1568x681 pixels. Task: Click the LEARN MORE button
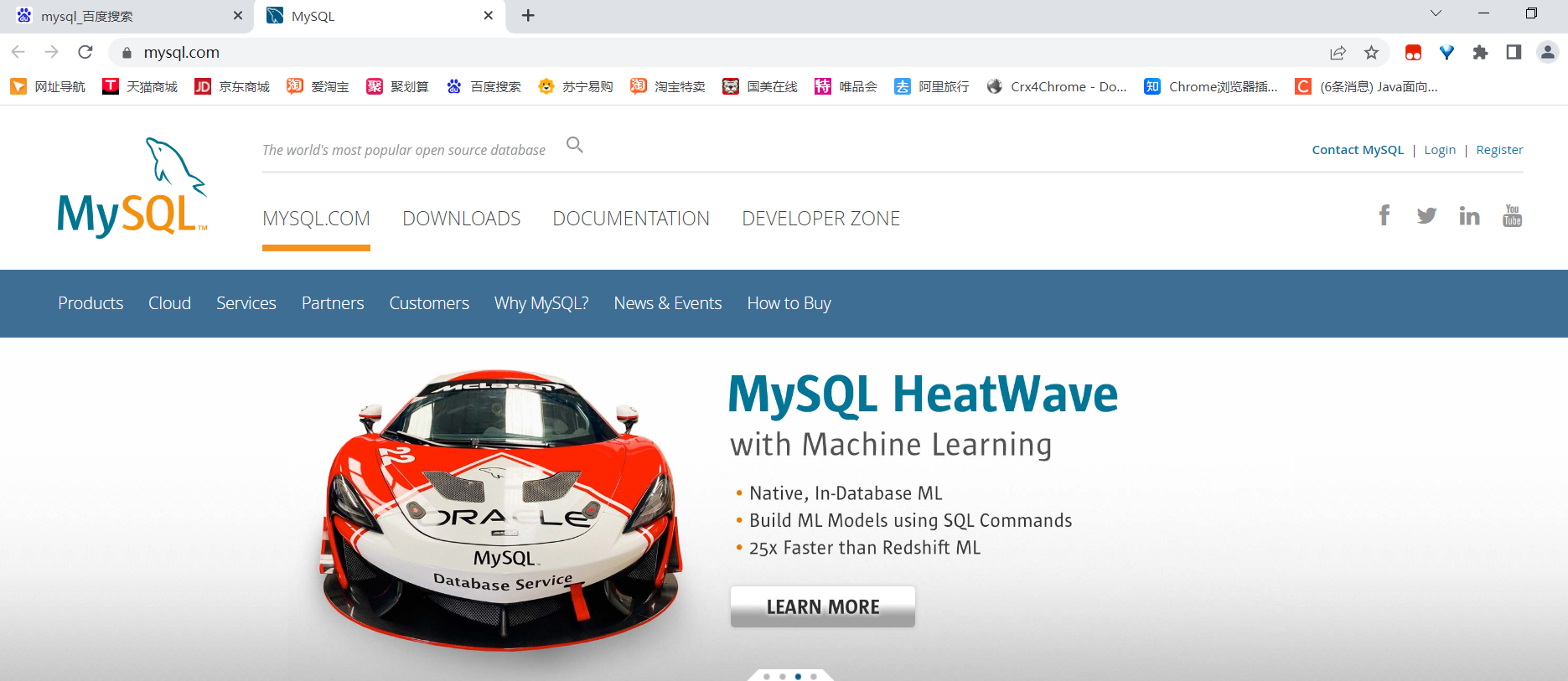823,606
